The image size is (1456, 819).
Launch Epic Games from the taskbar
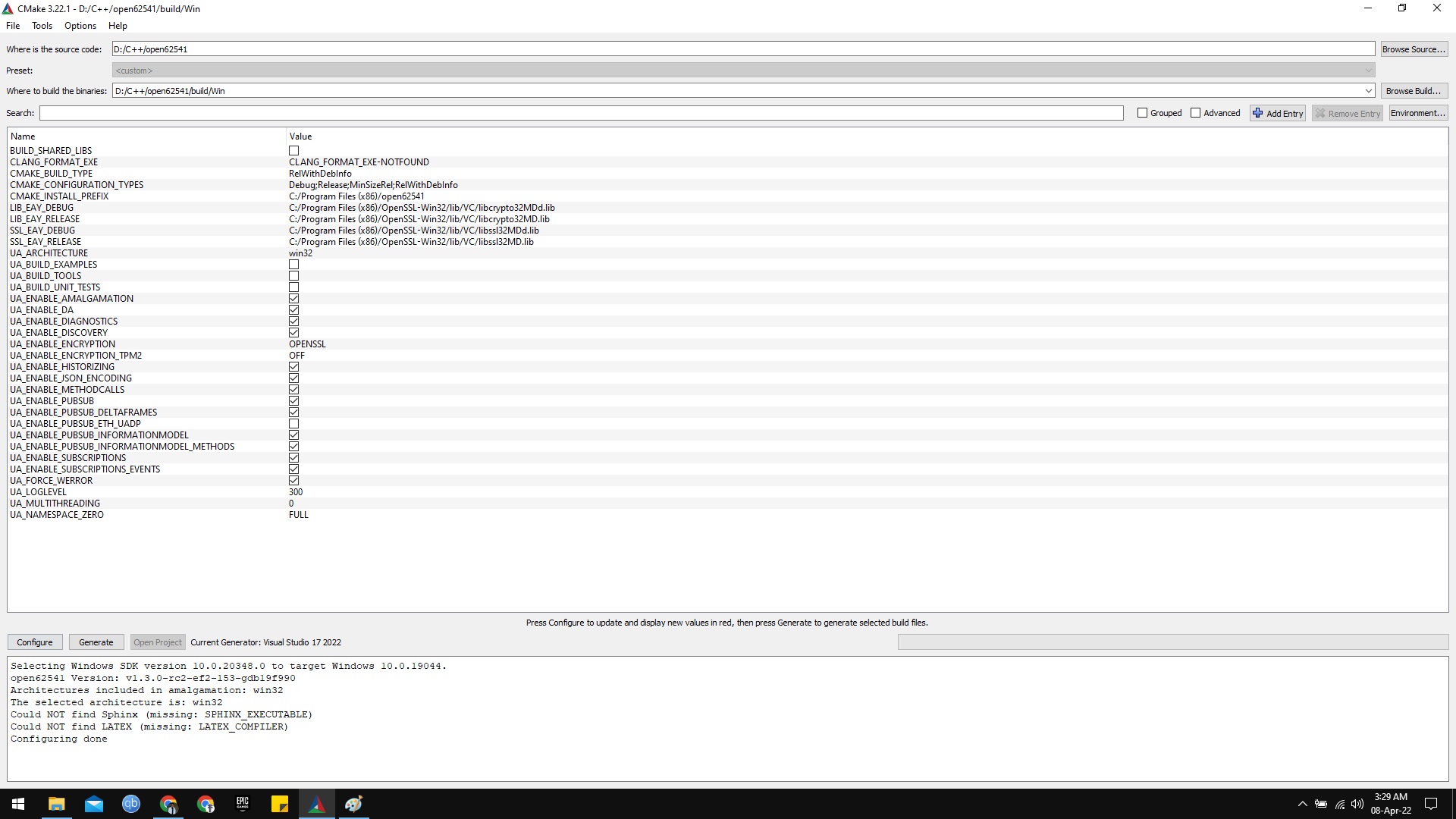(243, 803)
